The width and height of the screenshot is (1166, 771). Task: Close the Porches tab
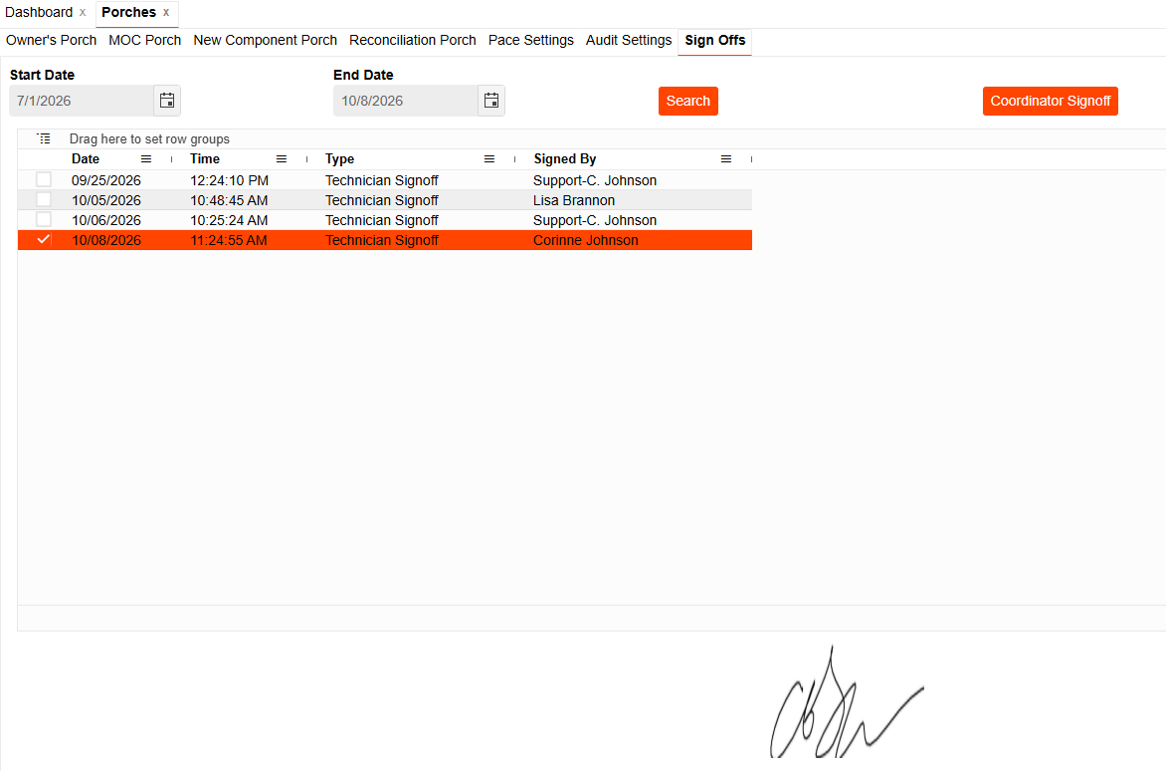[166, 13]
